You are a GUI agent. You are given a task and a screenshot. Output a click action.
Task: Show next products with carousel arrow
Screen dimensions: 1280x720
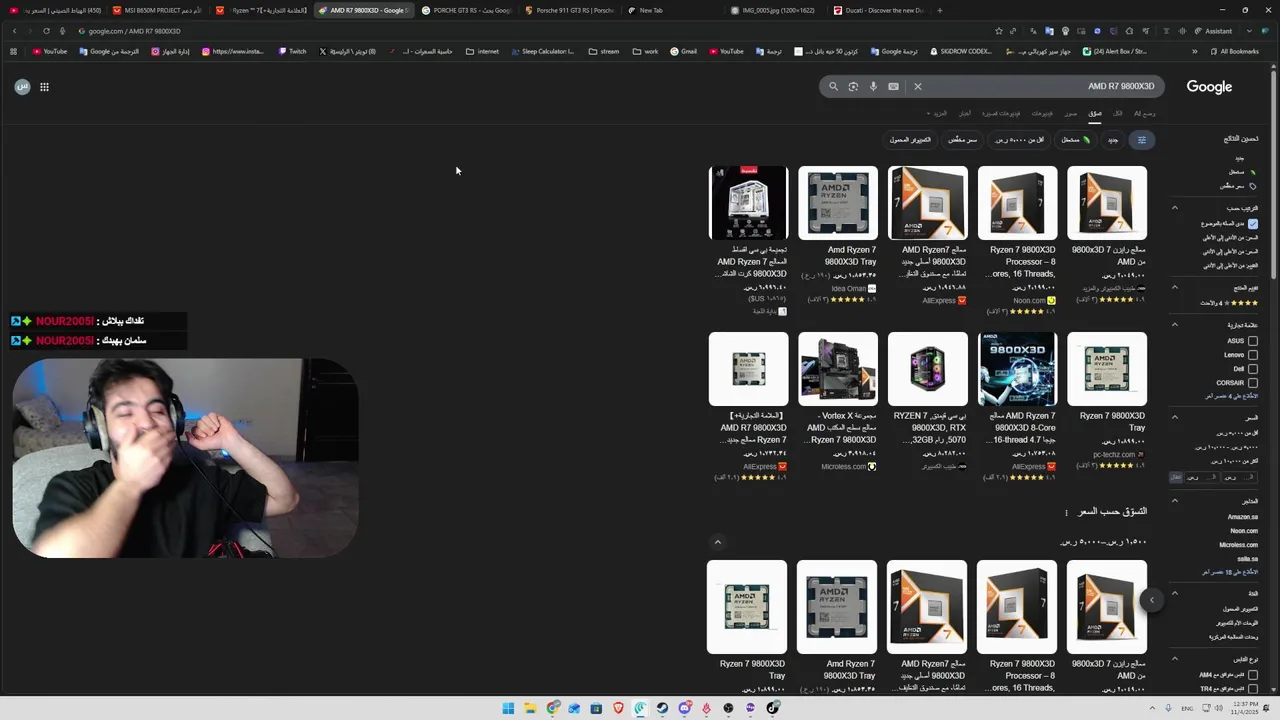click(1151, 600)
